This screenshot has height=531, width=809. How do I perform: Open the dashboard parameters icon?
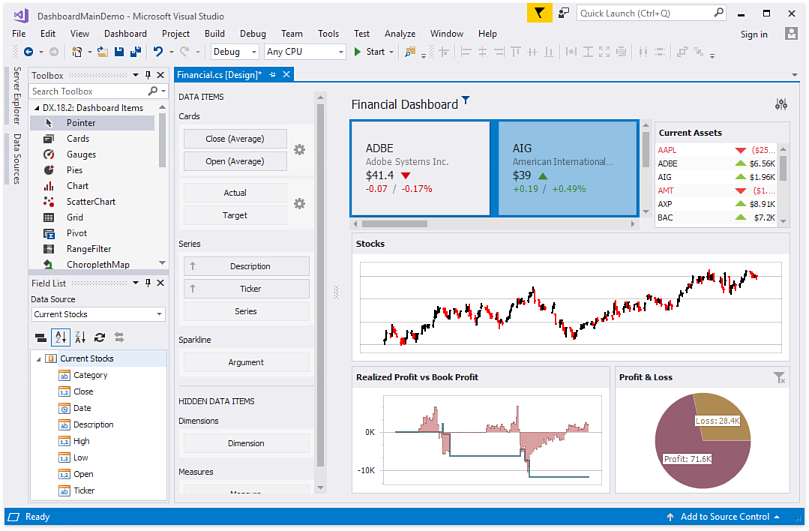click(781, 104)
